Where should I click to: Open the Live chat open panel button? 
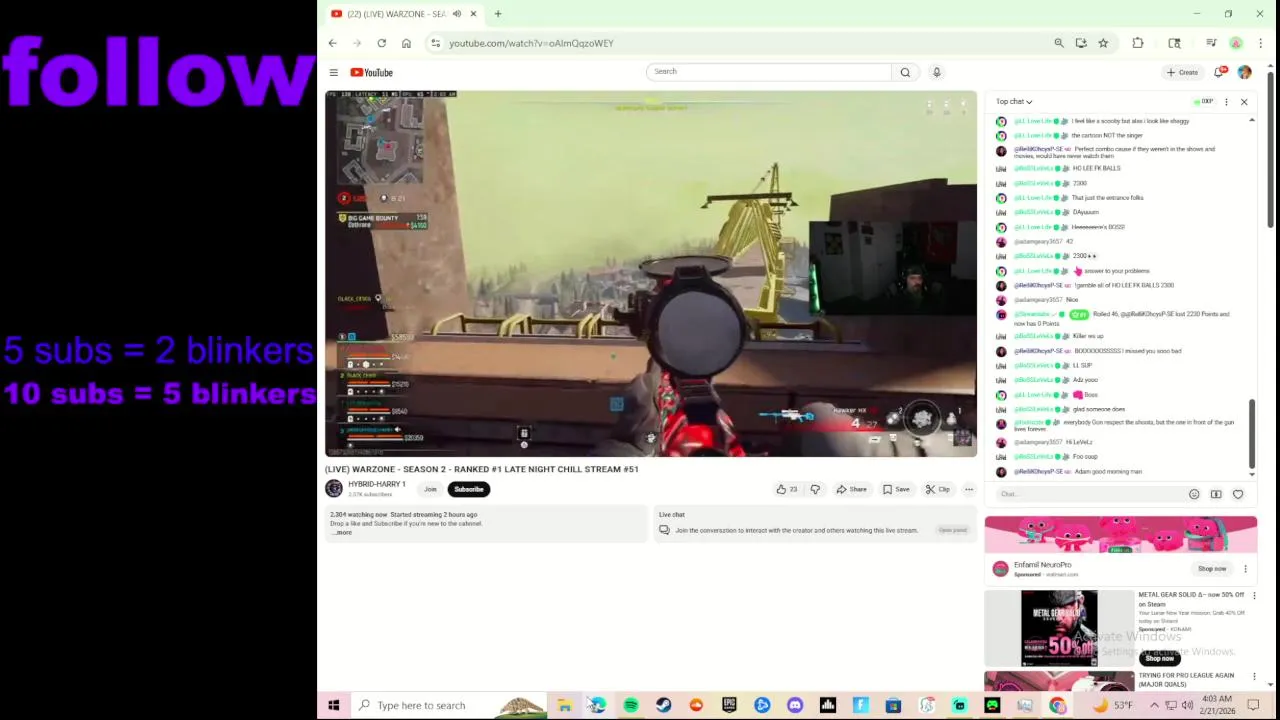pyautogui.click(x=952, y=530)
